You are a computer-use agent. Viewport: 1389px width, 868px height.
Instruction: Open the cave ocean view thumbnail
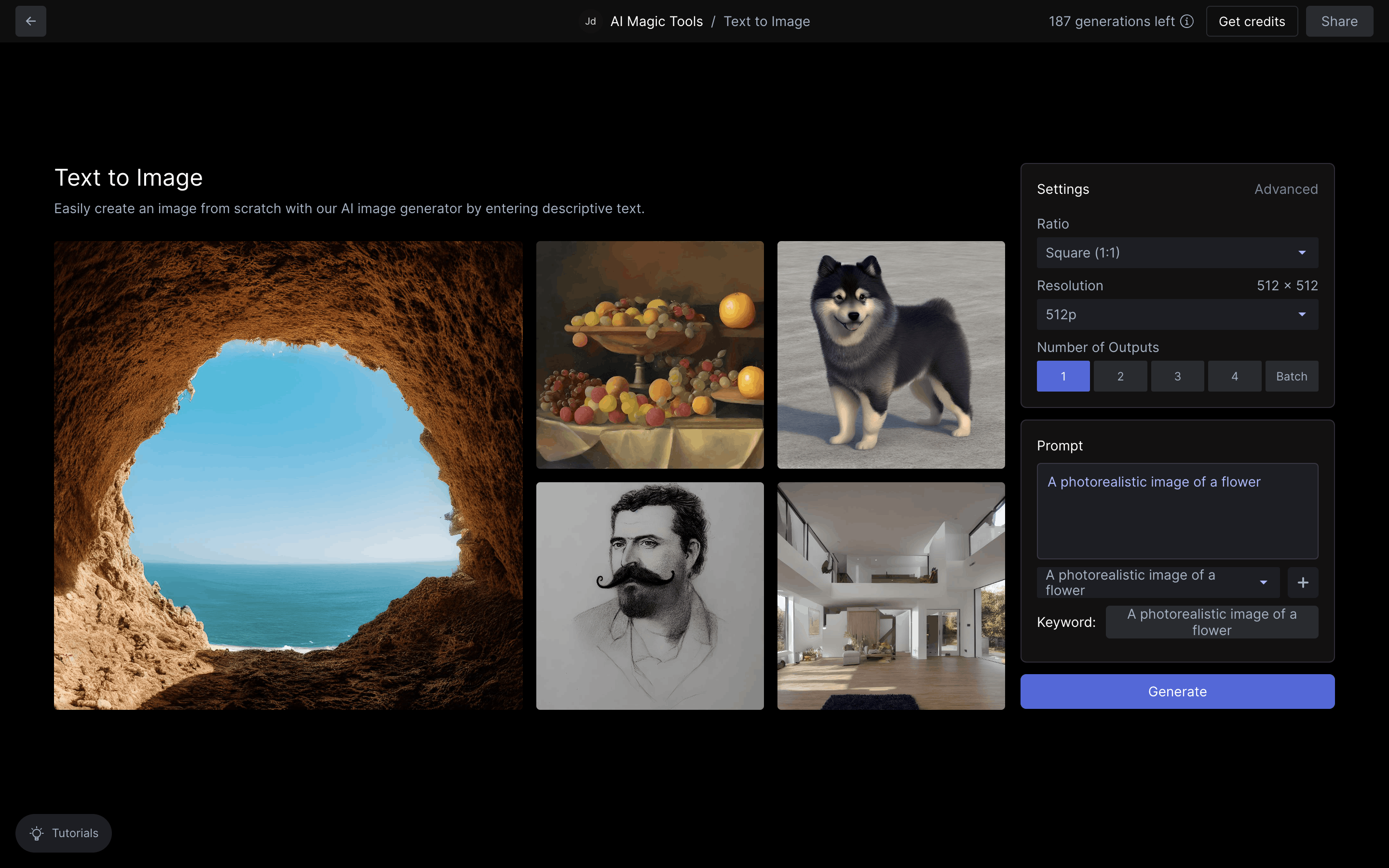288,475
